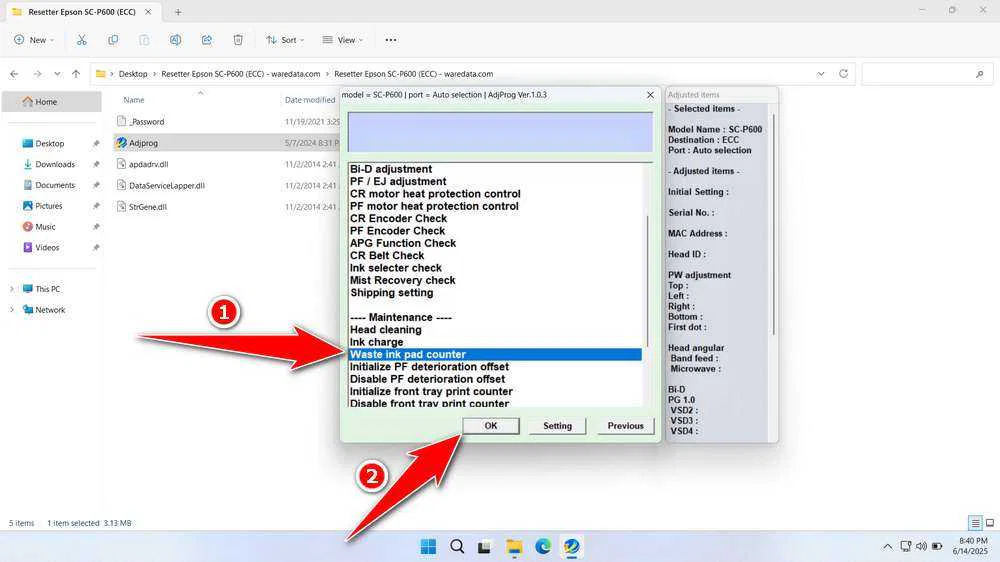
Task: Open the Sort dropdown menu
Action: 286,40
